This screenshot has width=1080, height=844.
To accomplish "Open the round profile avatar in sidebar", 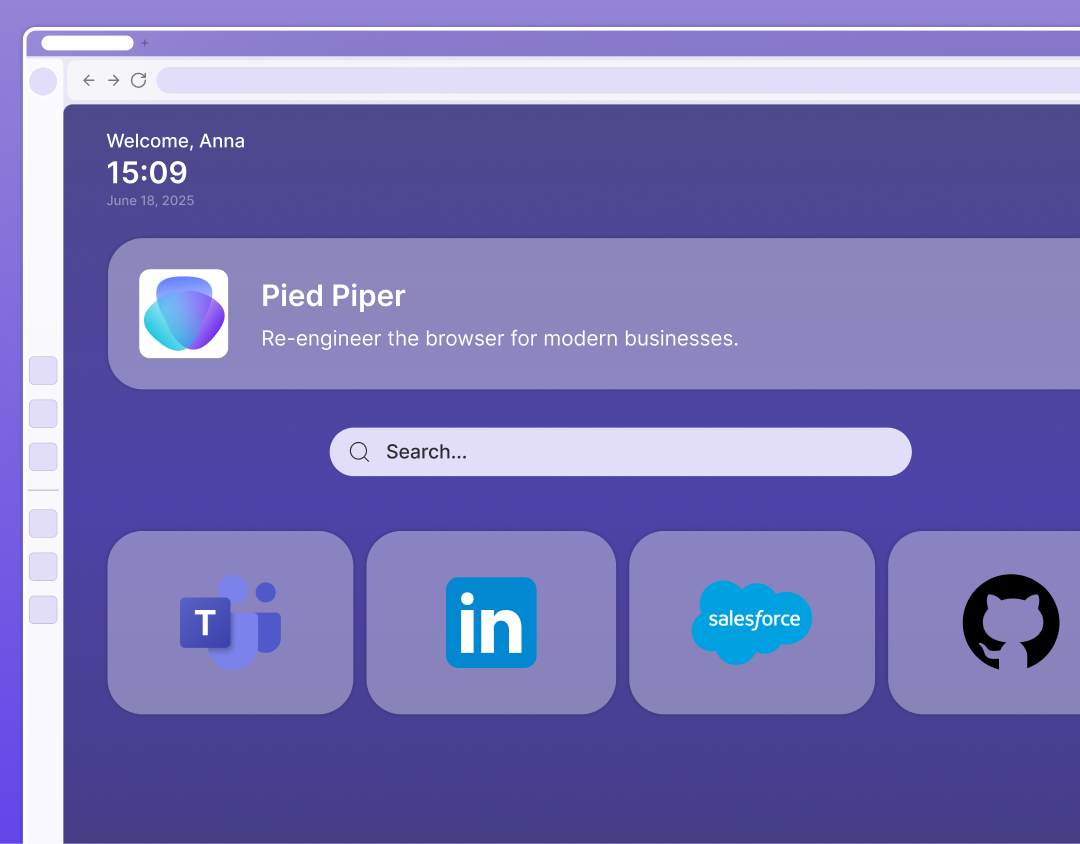I will (x=43, y=81).
